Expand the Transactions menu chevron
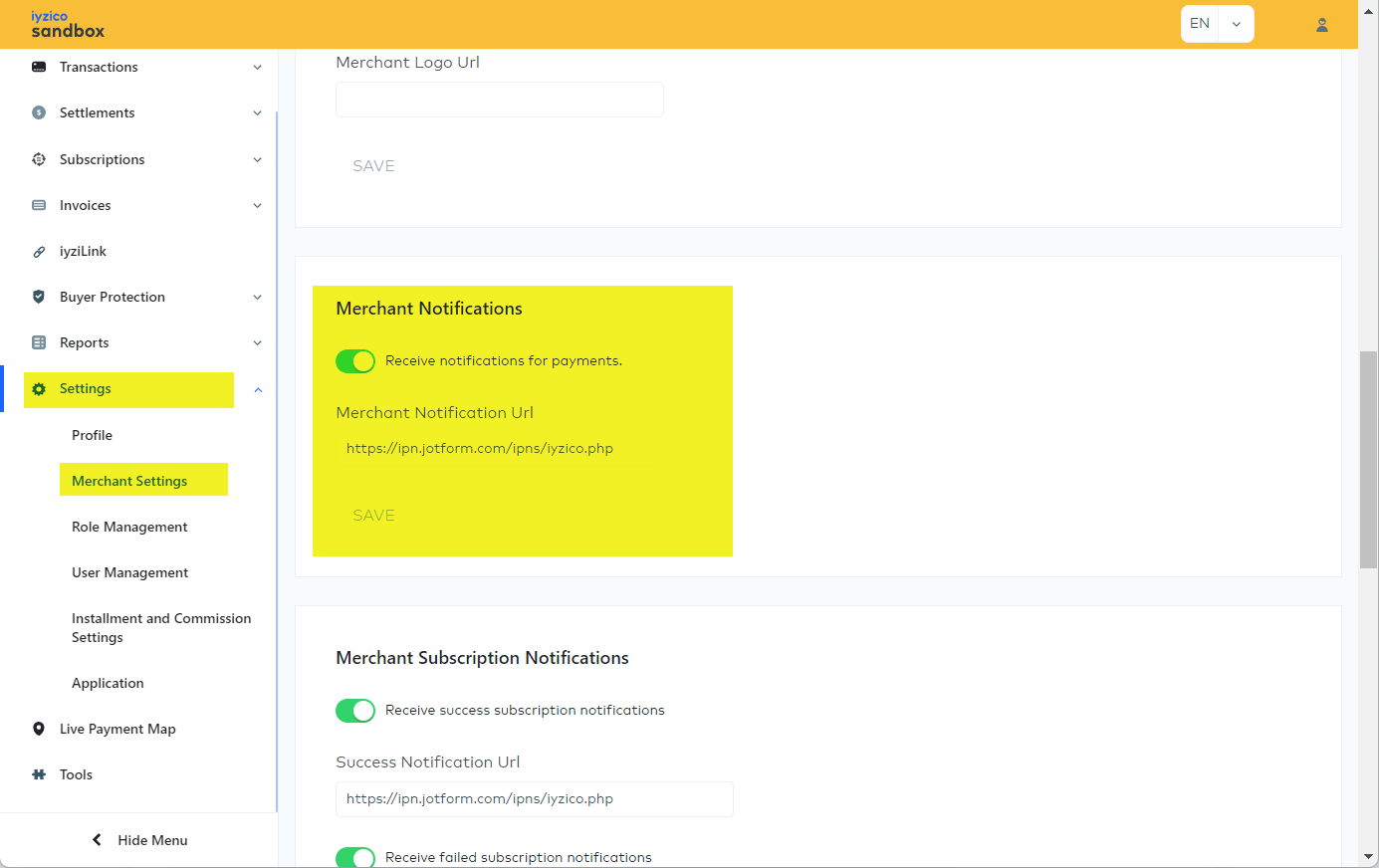This screenshot has height=868, width=1379. [258, 68]
